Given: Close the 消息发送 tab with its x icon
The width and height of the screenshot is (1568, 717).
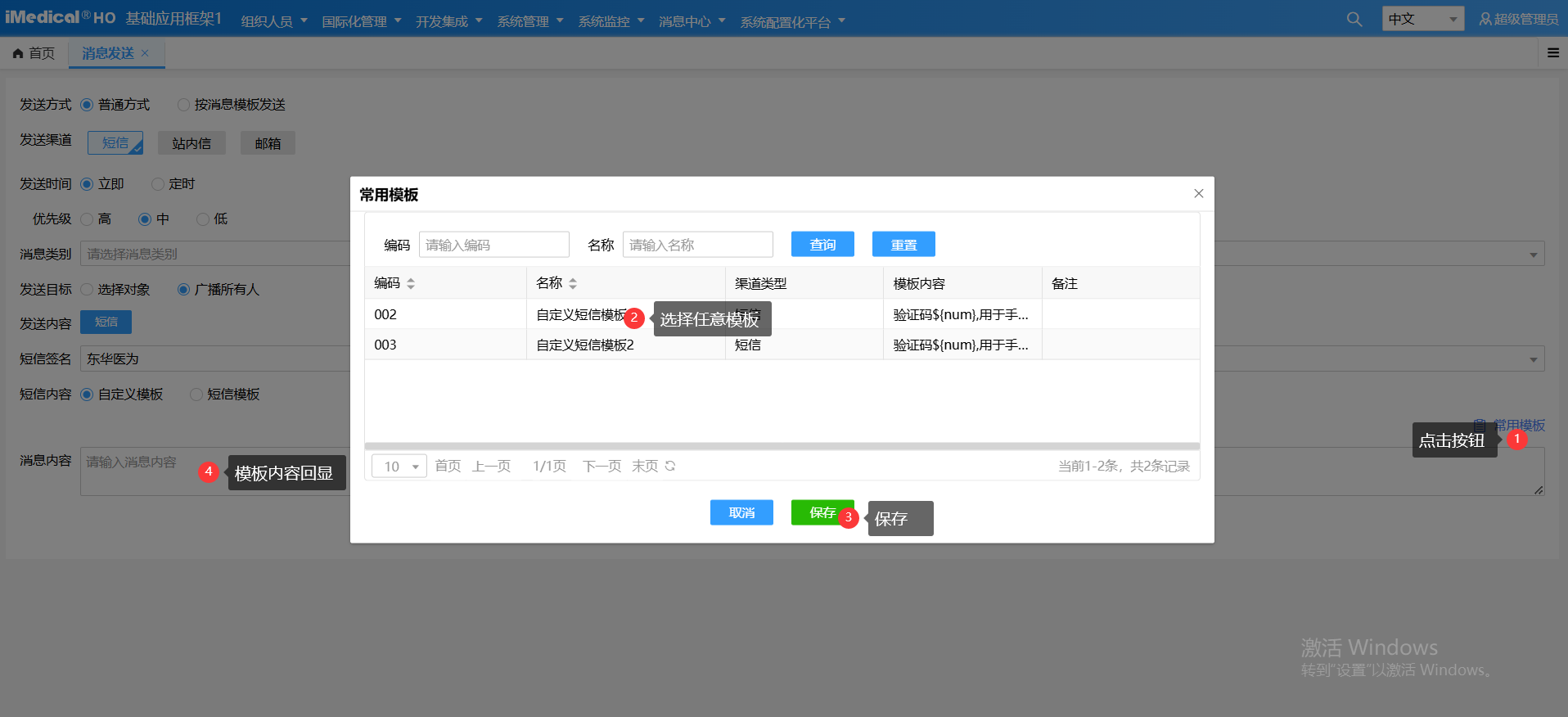Looking at the screenshot, I should (145, 53).
